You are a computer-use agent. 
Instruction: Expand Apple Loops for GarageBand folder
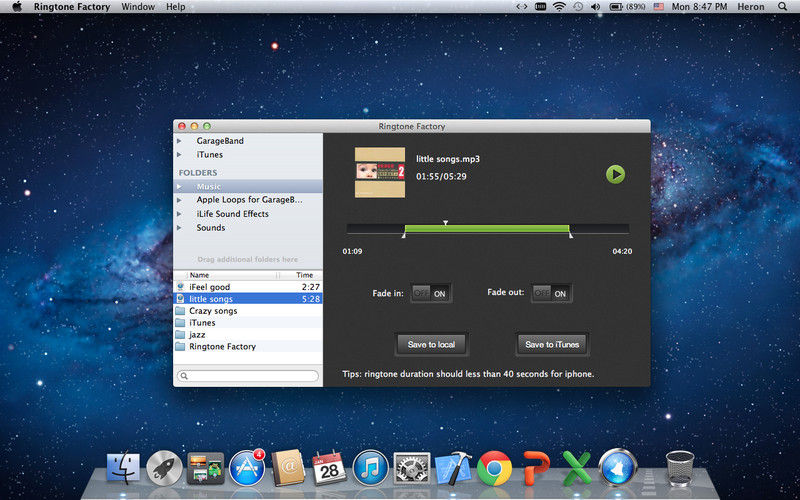click(x=179, y=200)
